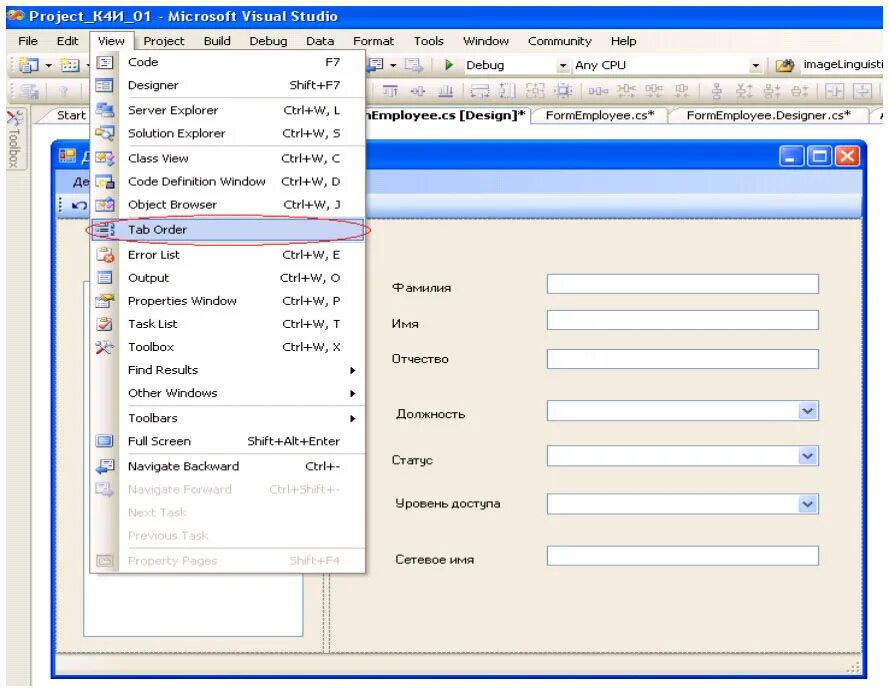Click the Navigate Backward icon
The image size is (890, 692).
click(105, 467)
